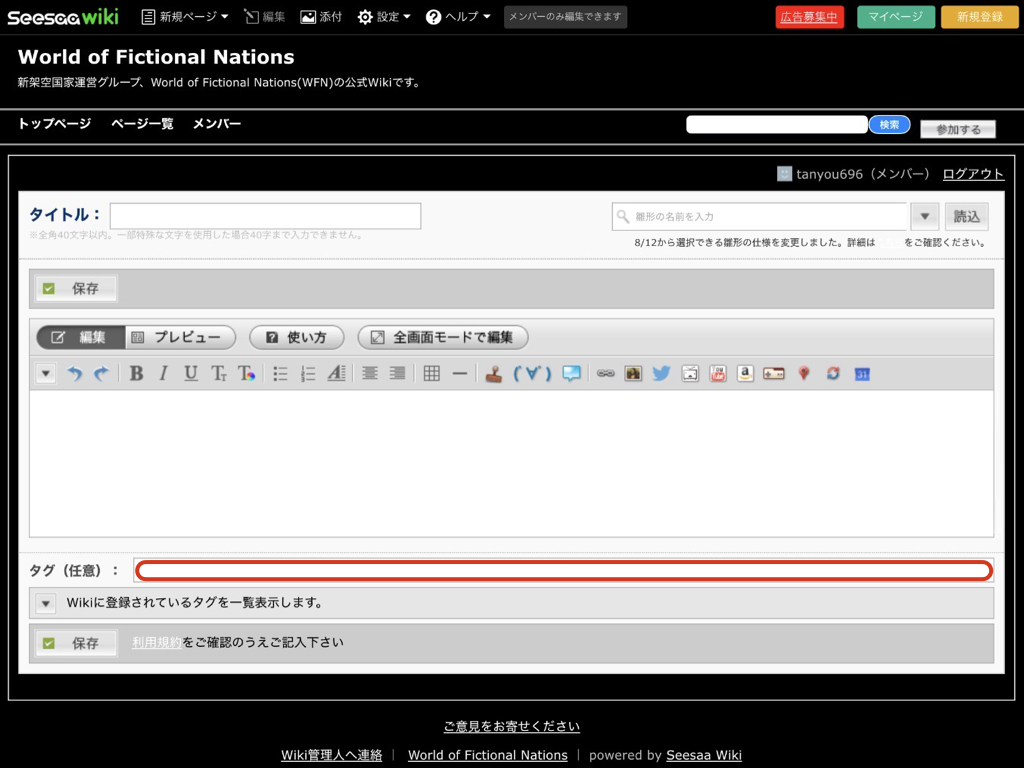
Task: Go to トップページ
Action: (x=54, y=123)
